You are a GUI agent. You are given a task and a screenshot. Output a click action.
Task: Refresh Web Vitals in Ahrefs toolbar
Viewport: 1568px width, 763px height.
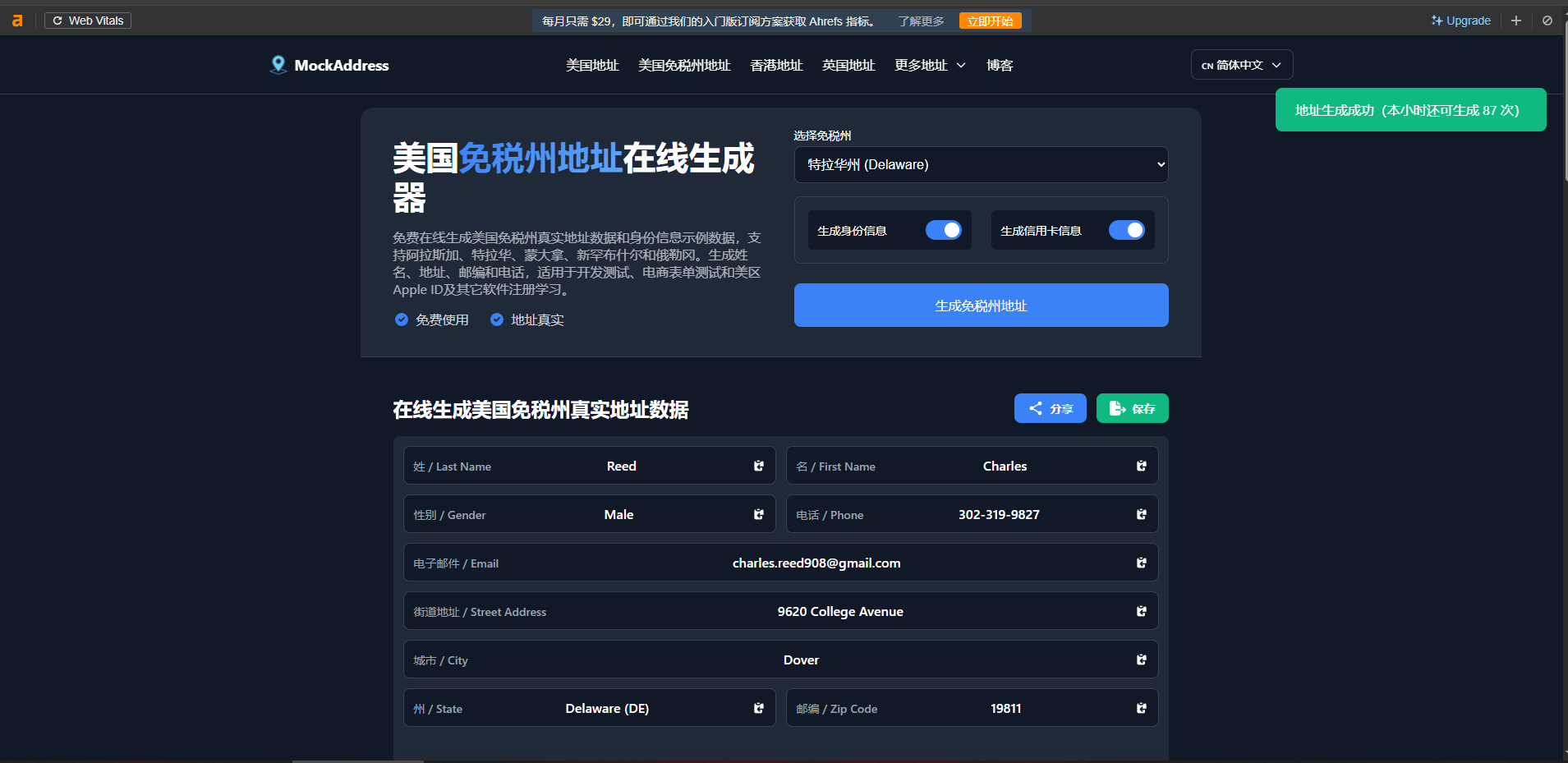click(x=88, y=21)
